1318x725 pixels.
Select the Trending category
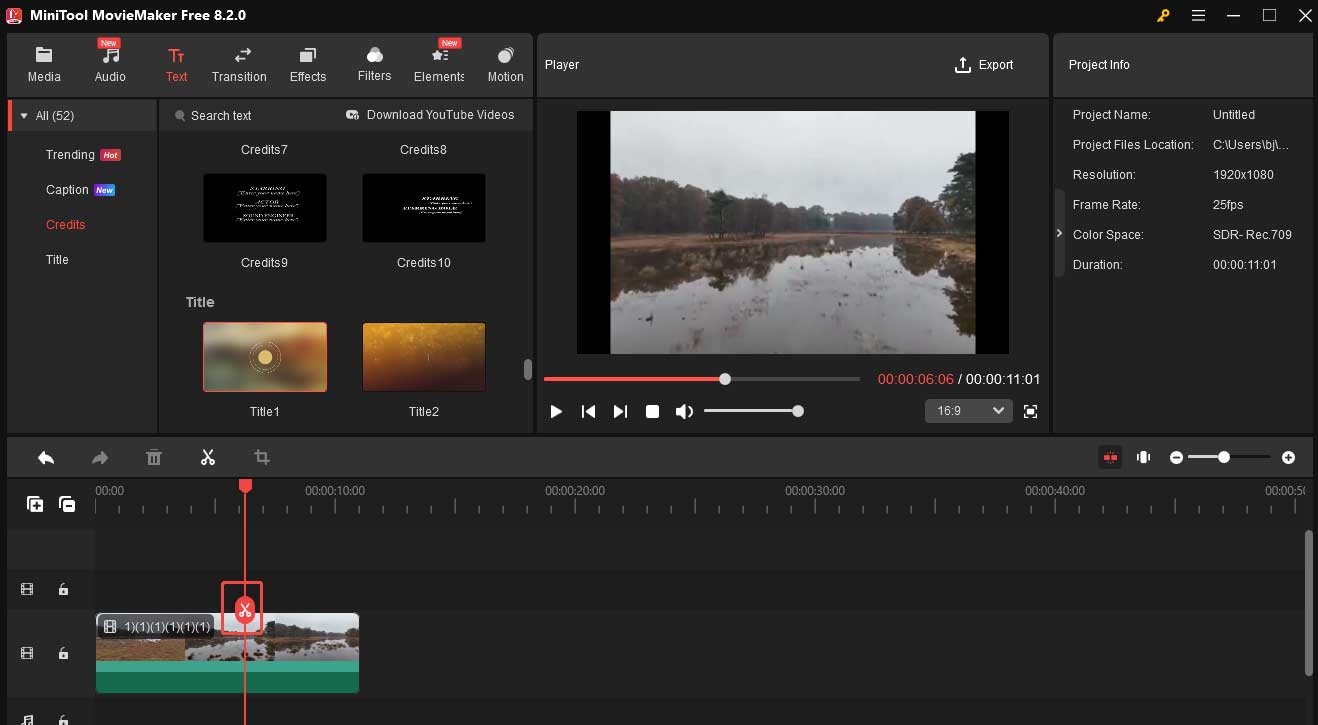[82, 155]
